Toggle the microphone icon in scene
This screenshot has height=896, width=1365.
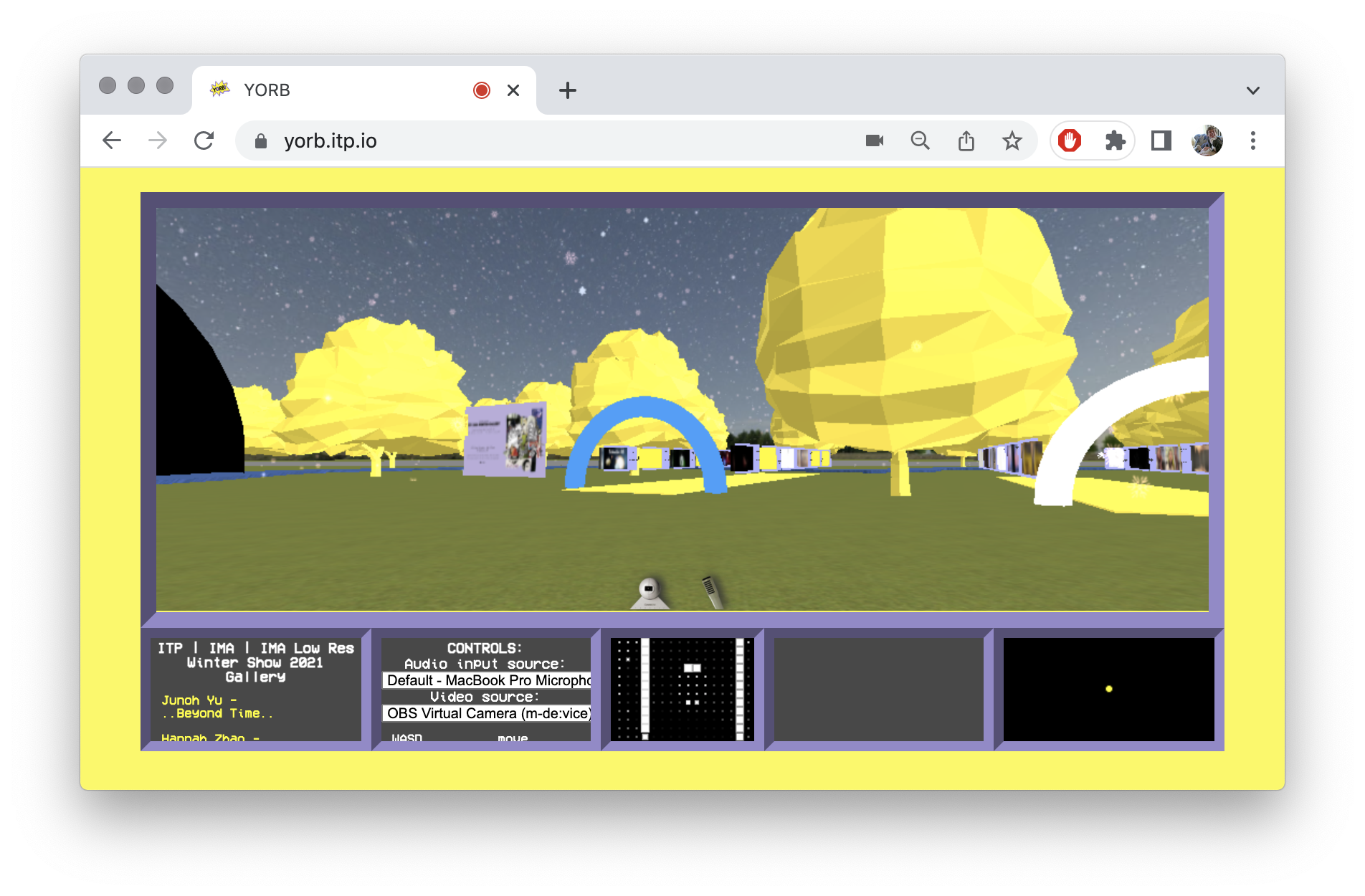click(x=712, y=592)
